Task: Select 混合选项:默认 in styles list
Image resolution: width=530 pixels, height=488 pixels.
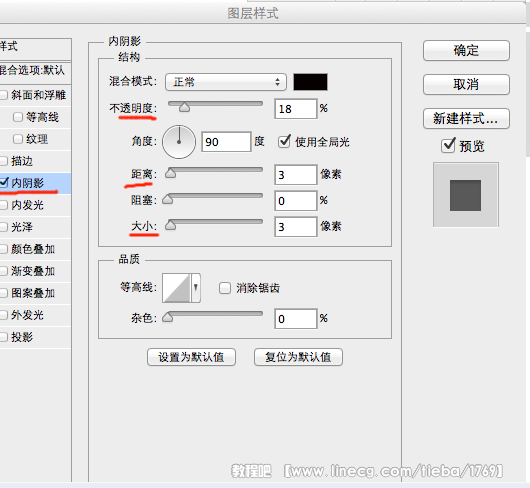Action: 35,70
